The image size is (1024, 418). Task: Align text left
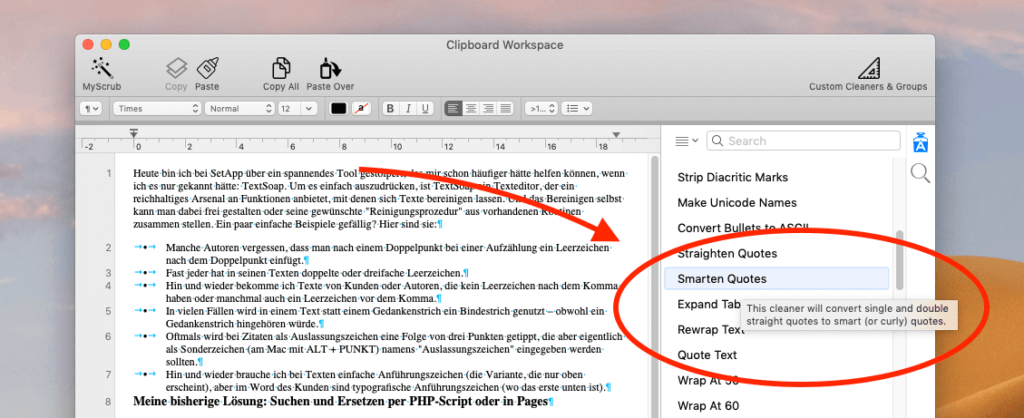(x=453, y=108)
